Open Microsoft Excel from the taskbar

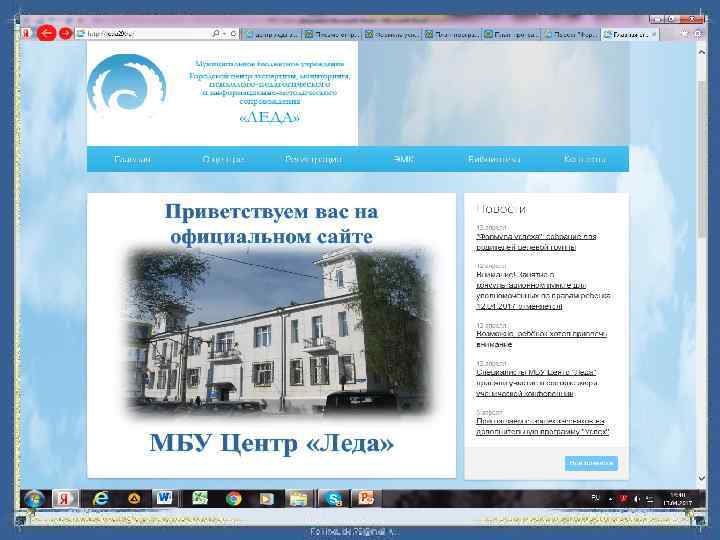[200, 498]
